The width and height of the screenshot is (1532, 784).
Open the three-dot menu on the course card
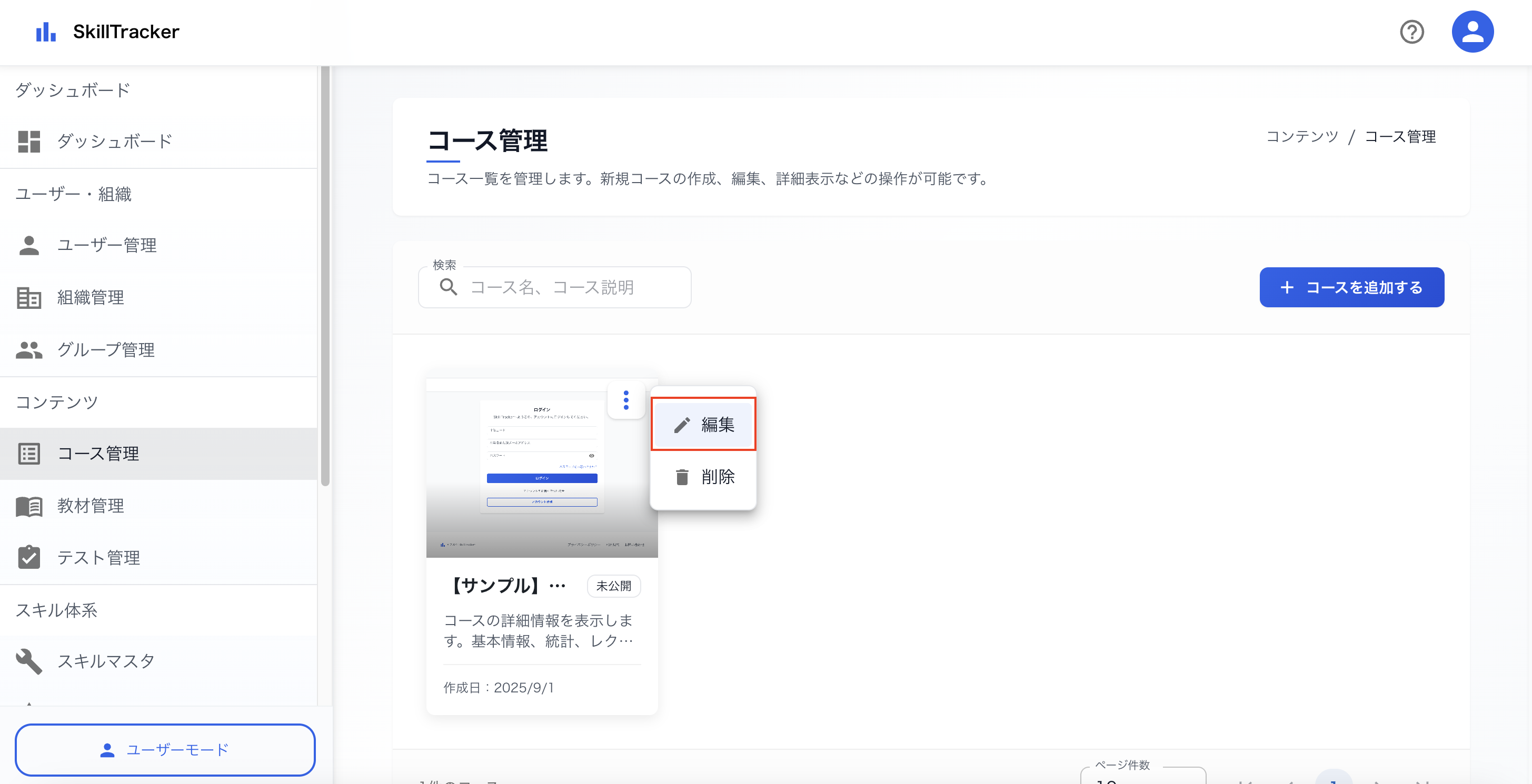click(625, 400)
